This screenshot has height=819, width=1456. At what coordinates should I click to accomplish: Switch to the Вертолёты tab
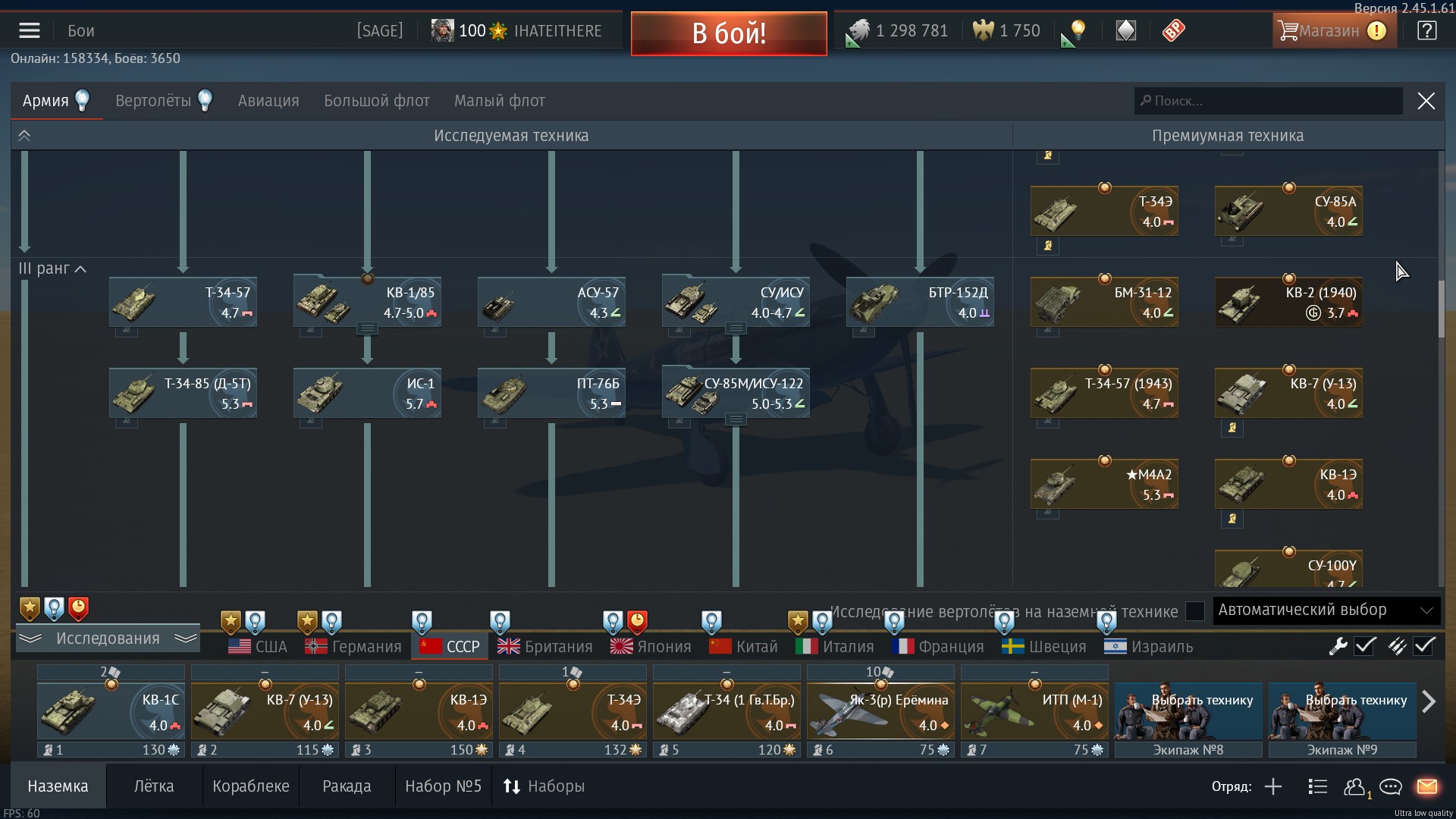tap(163, 101)
